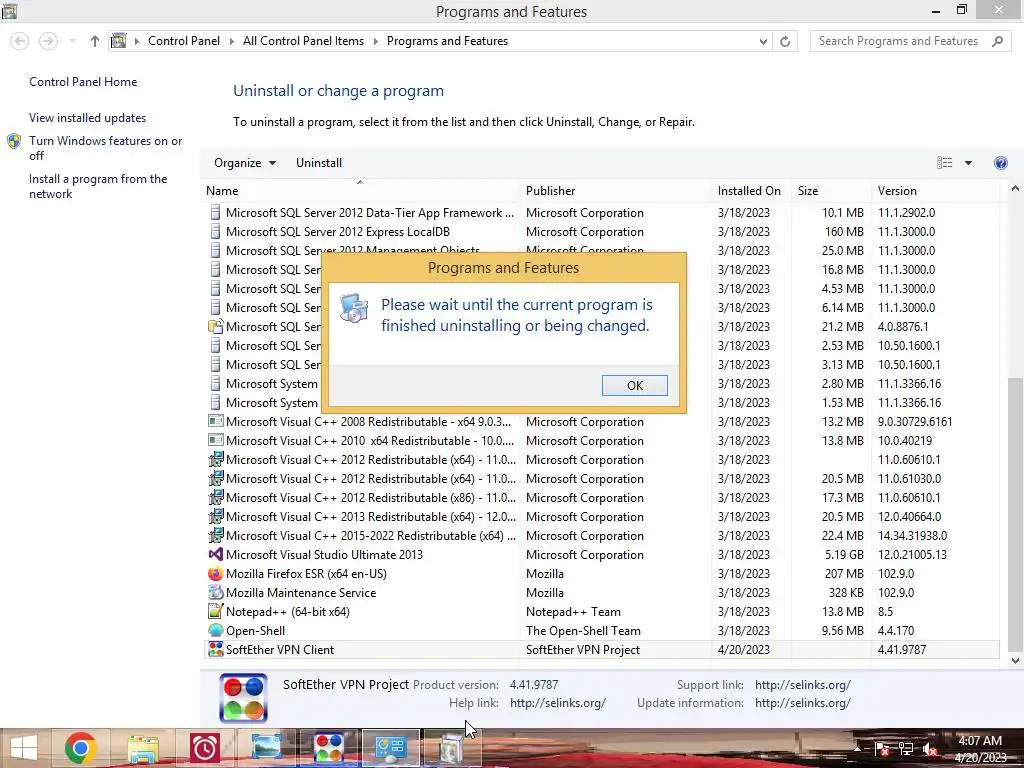
Task: Refresh the Programs and Features view
Action: (785, 41)
